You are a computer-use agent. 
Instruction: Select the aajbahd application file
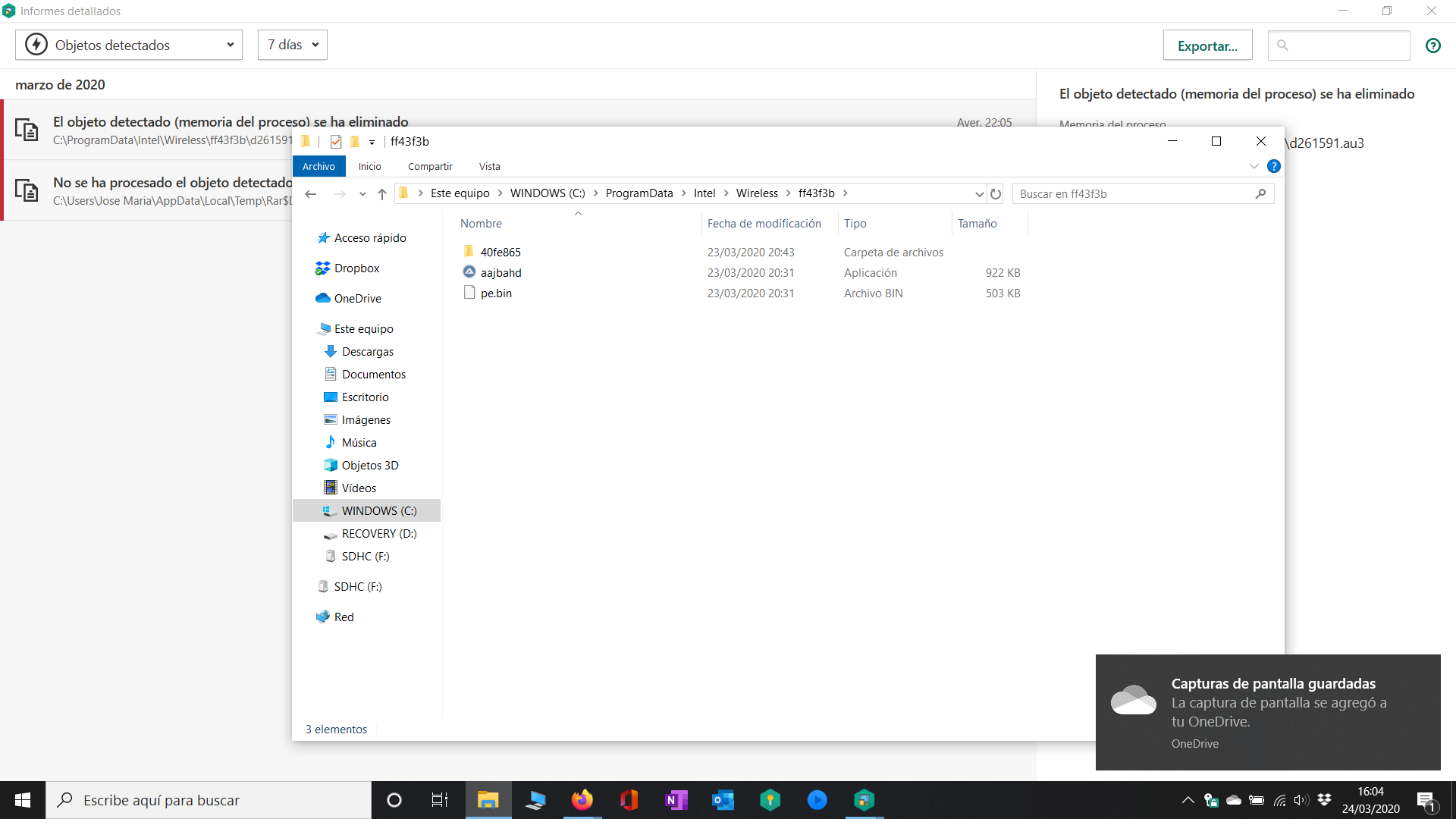(500, 273)
